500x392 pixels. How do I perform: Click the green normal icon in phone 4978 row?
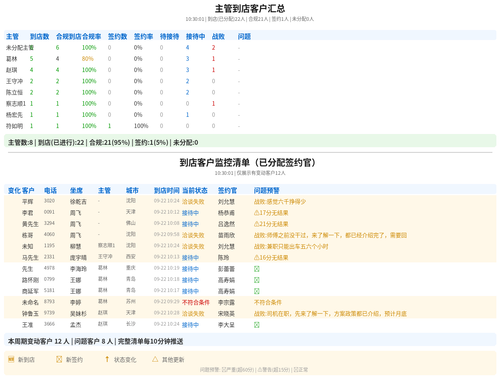tap(257, 269)
